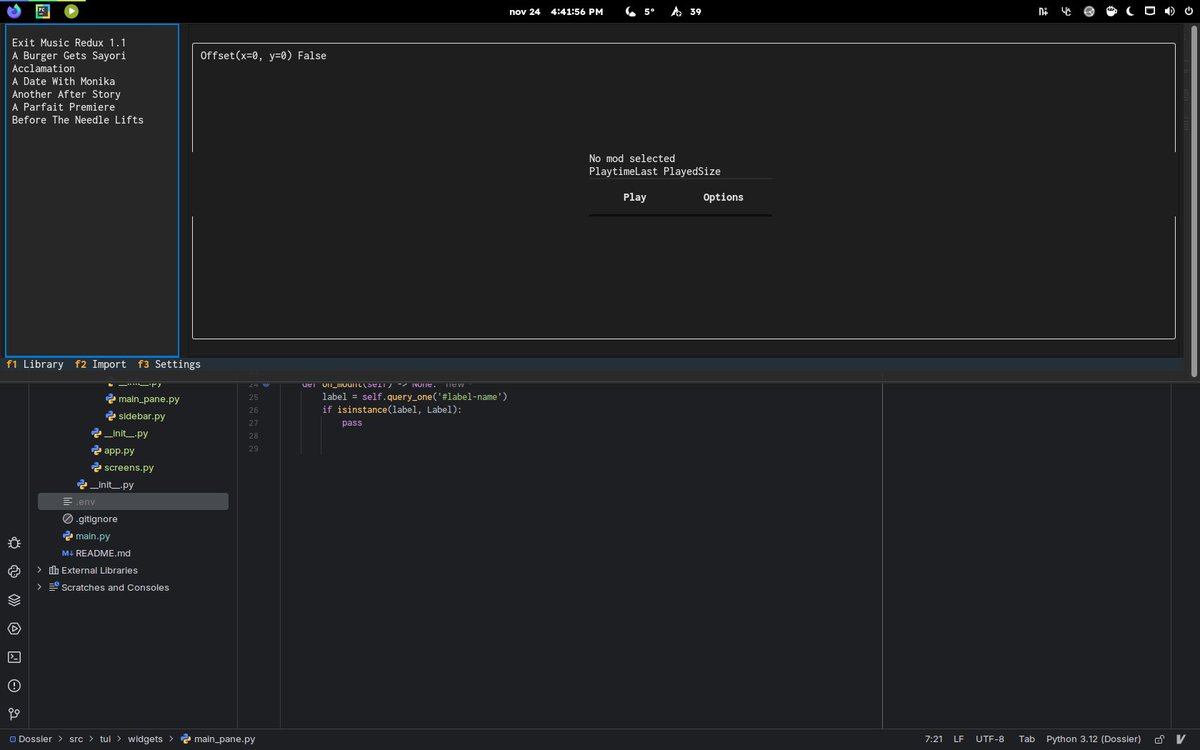1200x750 pixels.
Task: Click the green play icon in top panel
Action: pos(71,11)
